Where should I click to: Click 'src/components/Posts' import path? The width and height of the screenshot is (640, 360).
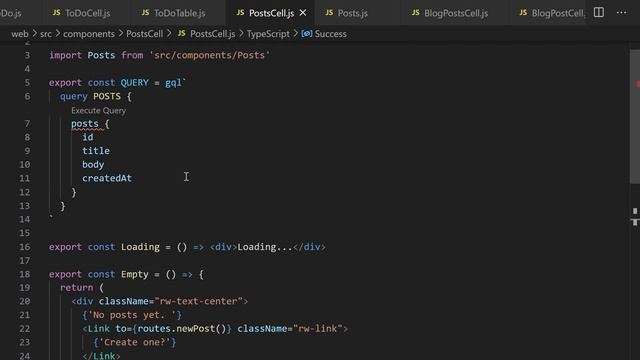[x=209, y=55]
